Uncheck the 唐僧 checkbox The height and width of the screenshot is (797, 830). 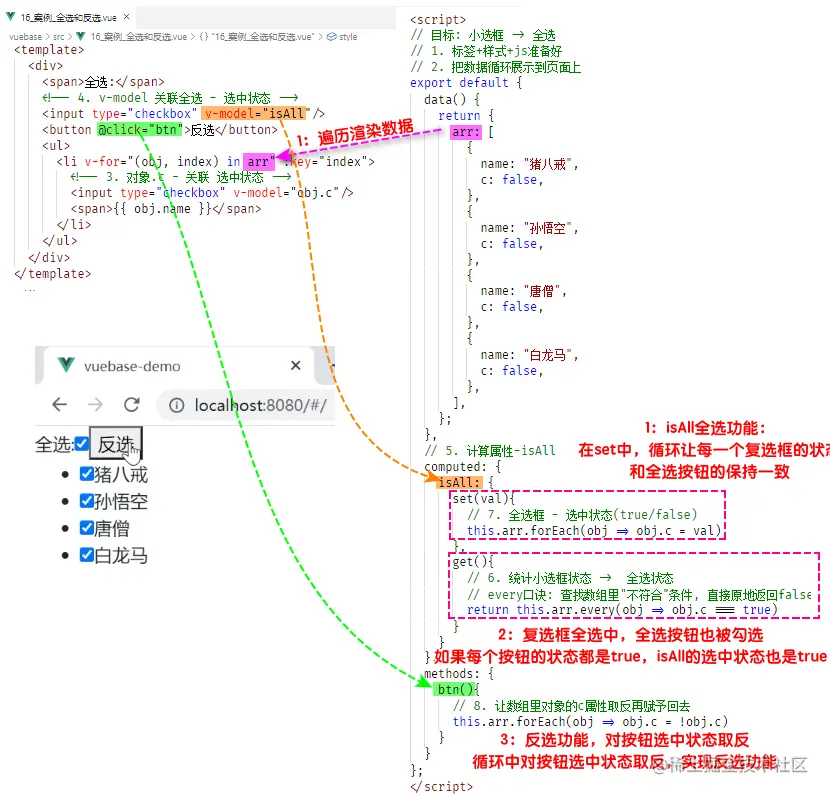[87, 528]
